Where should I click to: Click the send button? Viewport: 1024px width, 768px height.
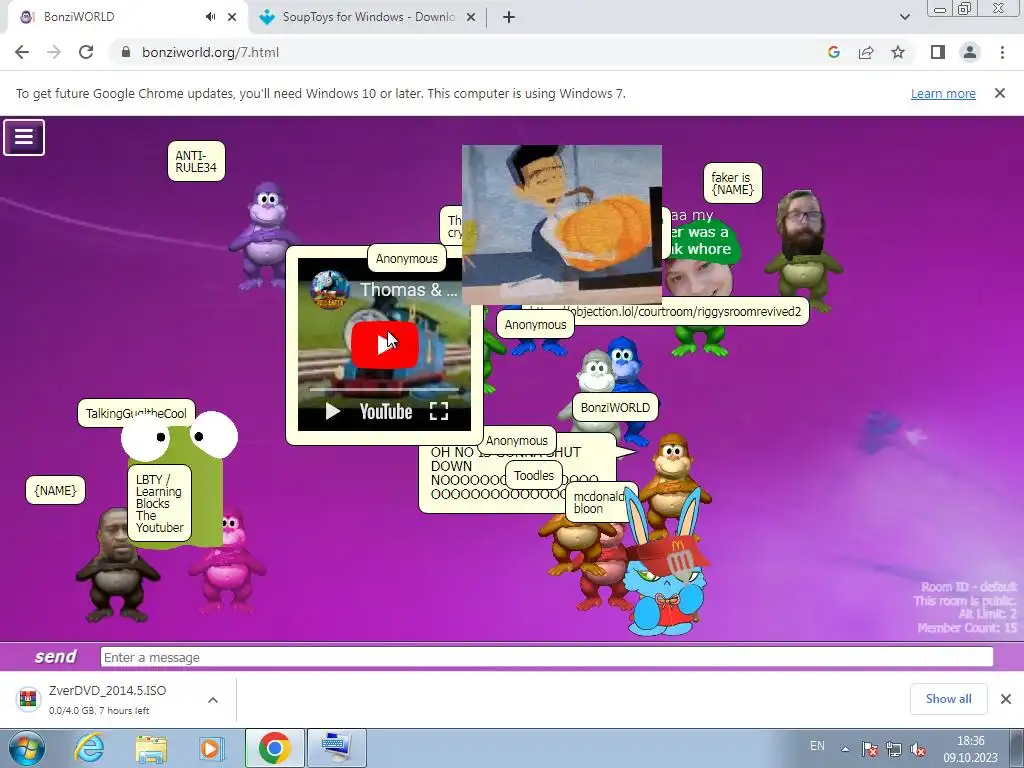coord(56,656)
